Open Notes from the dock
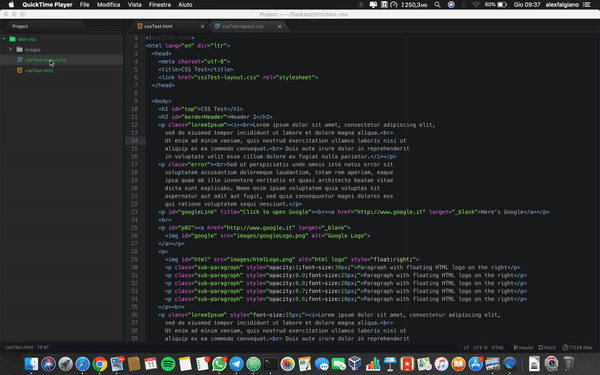The height and width of the screenshot is (375, 600). pos(185,364)
